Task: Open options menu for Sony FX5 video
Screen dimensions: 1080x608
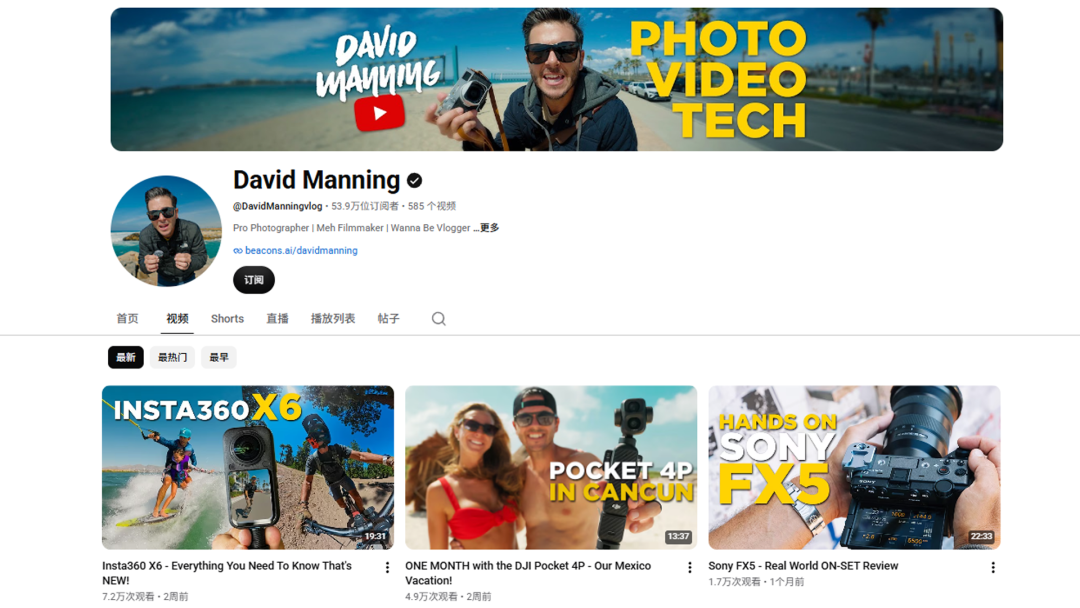Action: (993, 567)
